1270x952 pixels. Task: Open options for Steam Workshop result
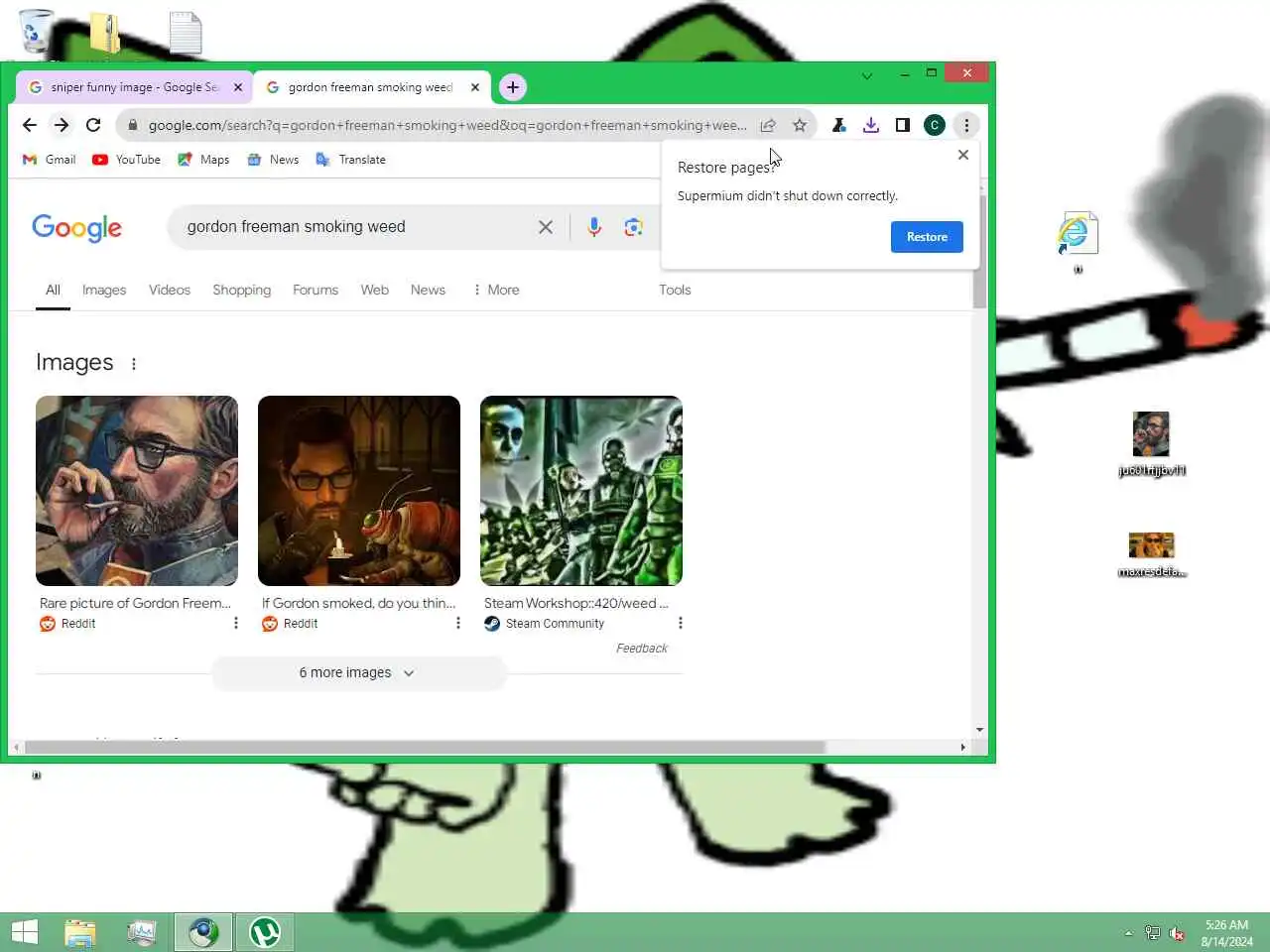681,623
